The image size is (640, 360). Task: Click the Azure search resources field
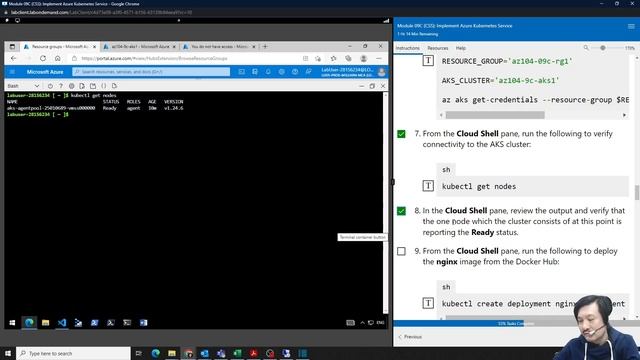[151, 72]
